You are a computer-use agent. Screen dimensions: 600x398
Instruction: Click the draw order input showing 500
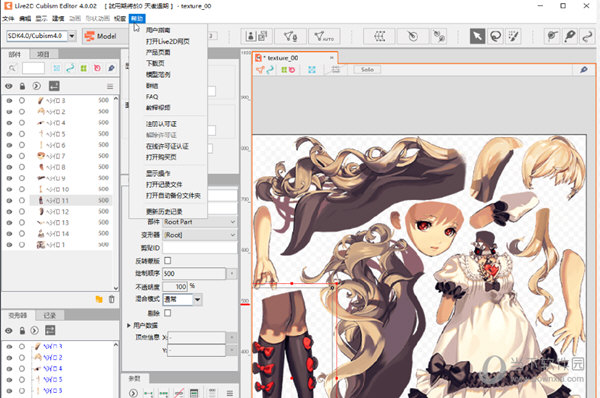194,273
